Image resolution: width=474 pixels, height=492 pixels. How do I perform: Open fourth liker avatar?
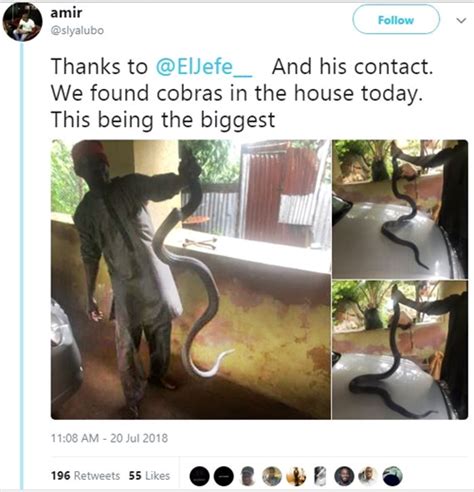click(272, 476)
